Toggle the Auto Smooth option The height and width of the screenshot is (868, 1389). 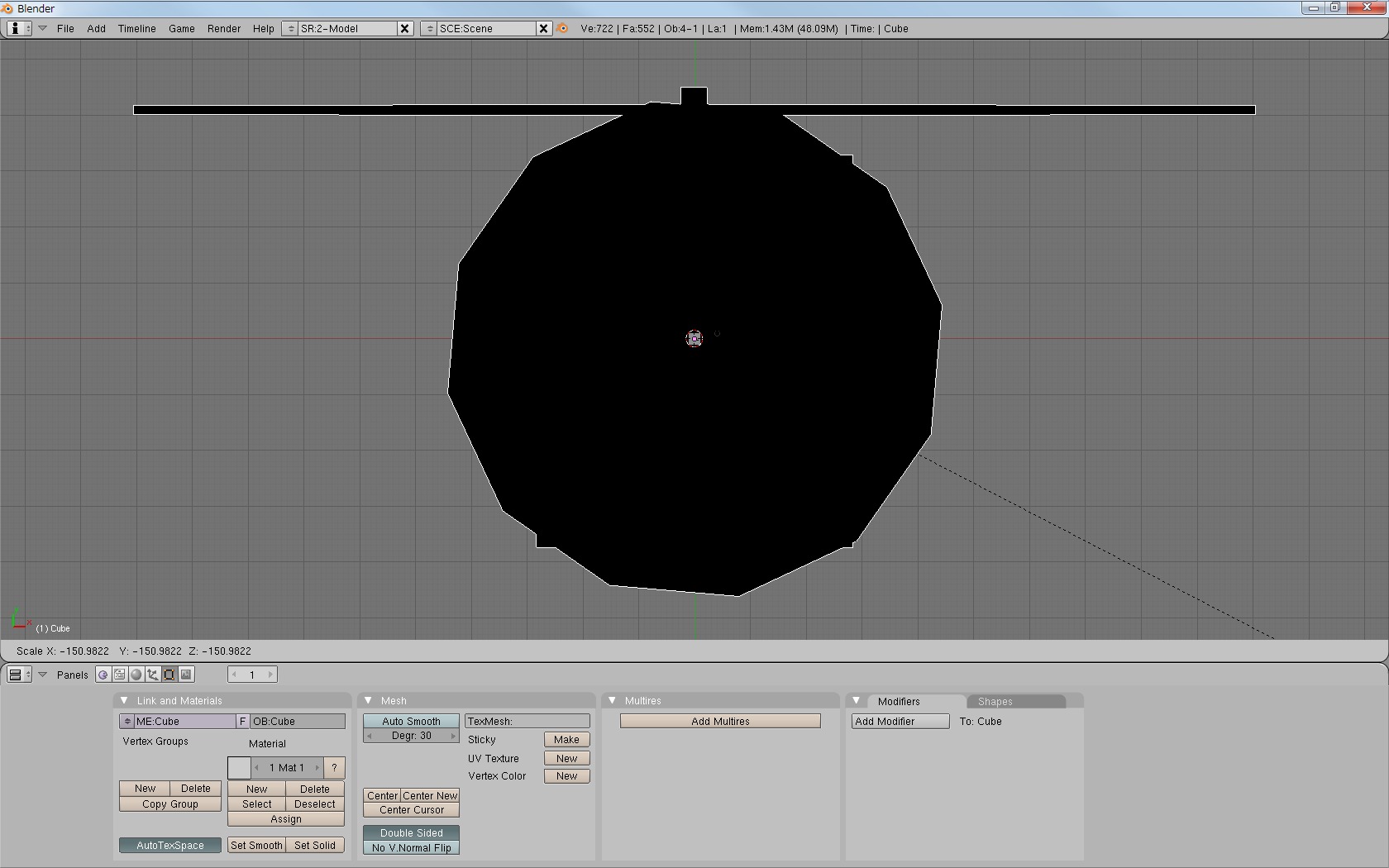(411, 721)
